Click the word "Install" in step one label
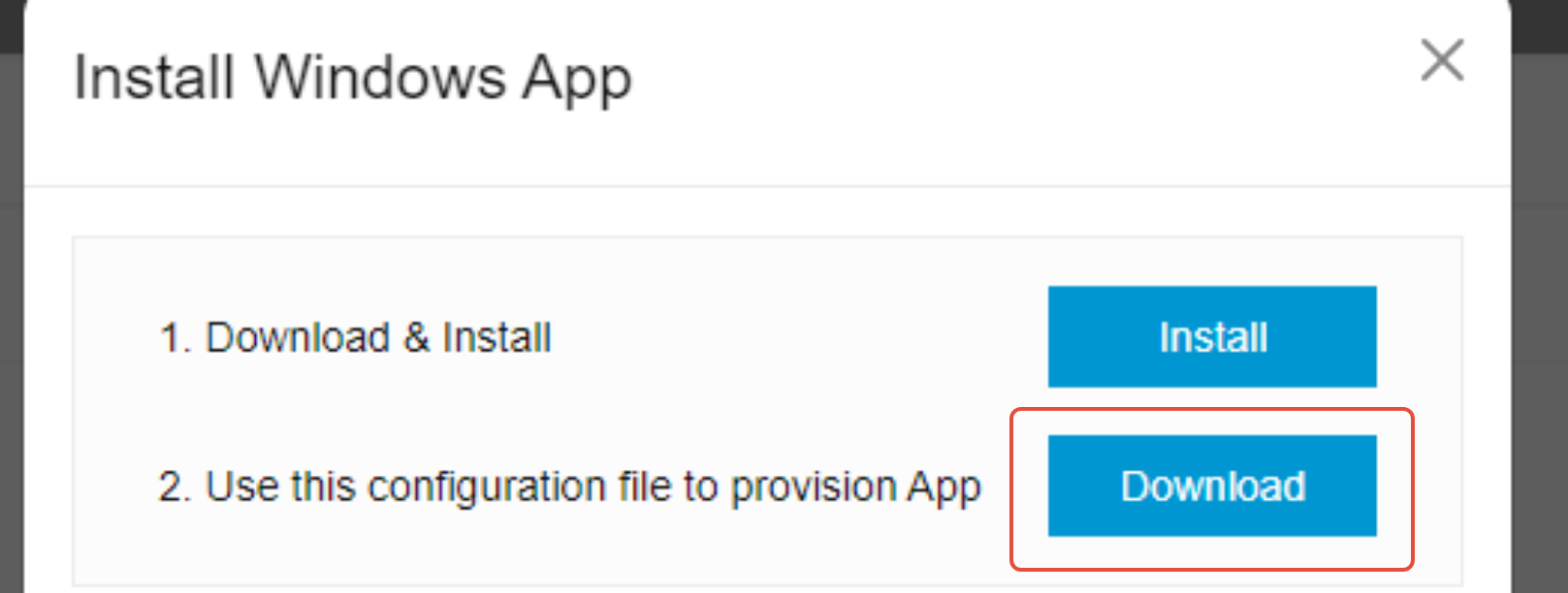This screenshot has width=1568, height=593. tap(496, 338)
